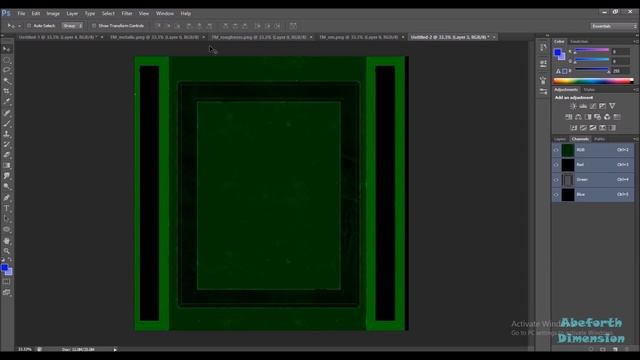This screenshot has width=640, height=360.
Task: Open the Color panel flyout menu
Action: click(x=636, y=42)
